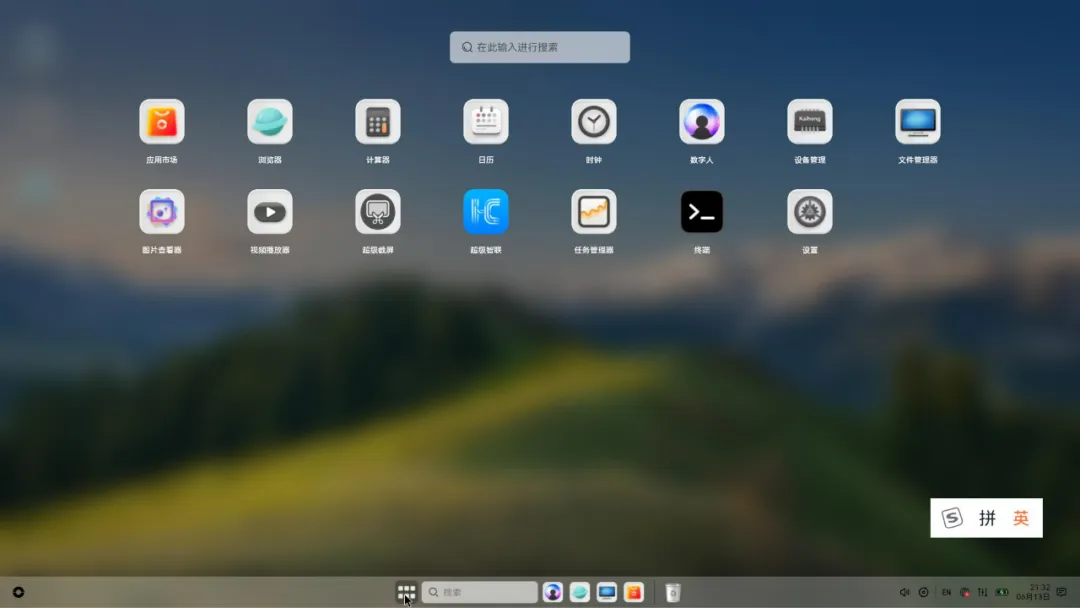Viewport: 1080px width, 608px height.
Task: Open the 终端 terminal app
Action: click(702, 212)
